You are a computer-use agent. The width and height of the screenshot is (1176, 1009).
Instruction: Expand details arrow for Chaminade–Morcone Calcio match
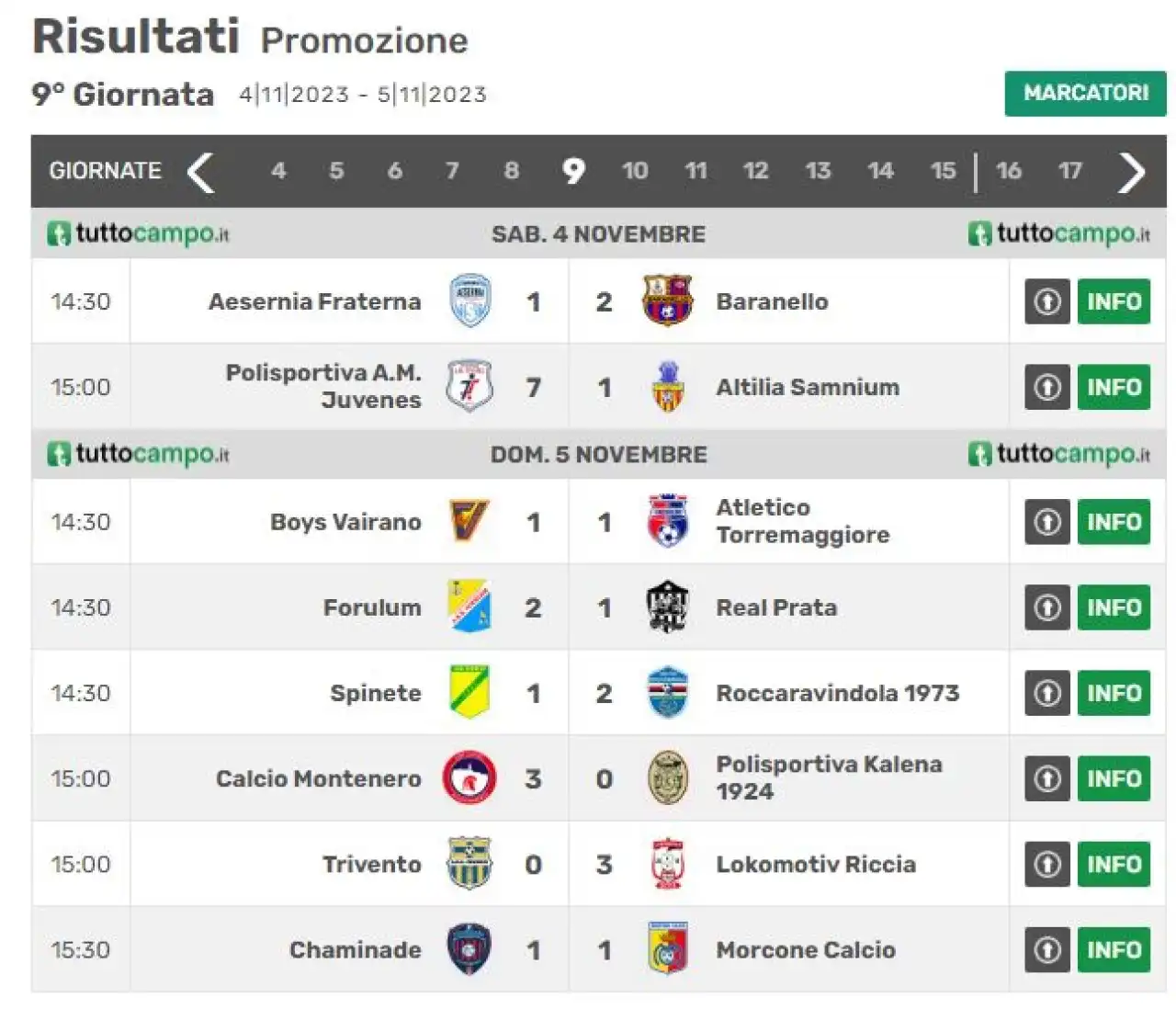(x=1047, y=949)
